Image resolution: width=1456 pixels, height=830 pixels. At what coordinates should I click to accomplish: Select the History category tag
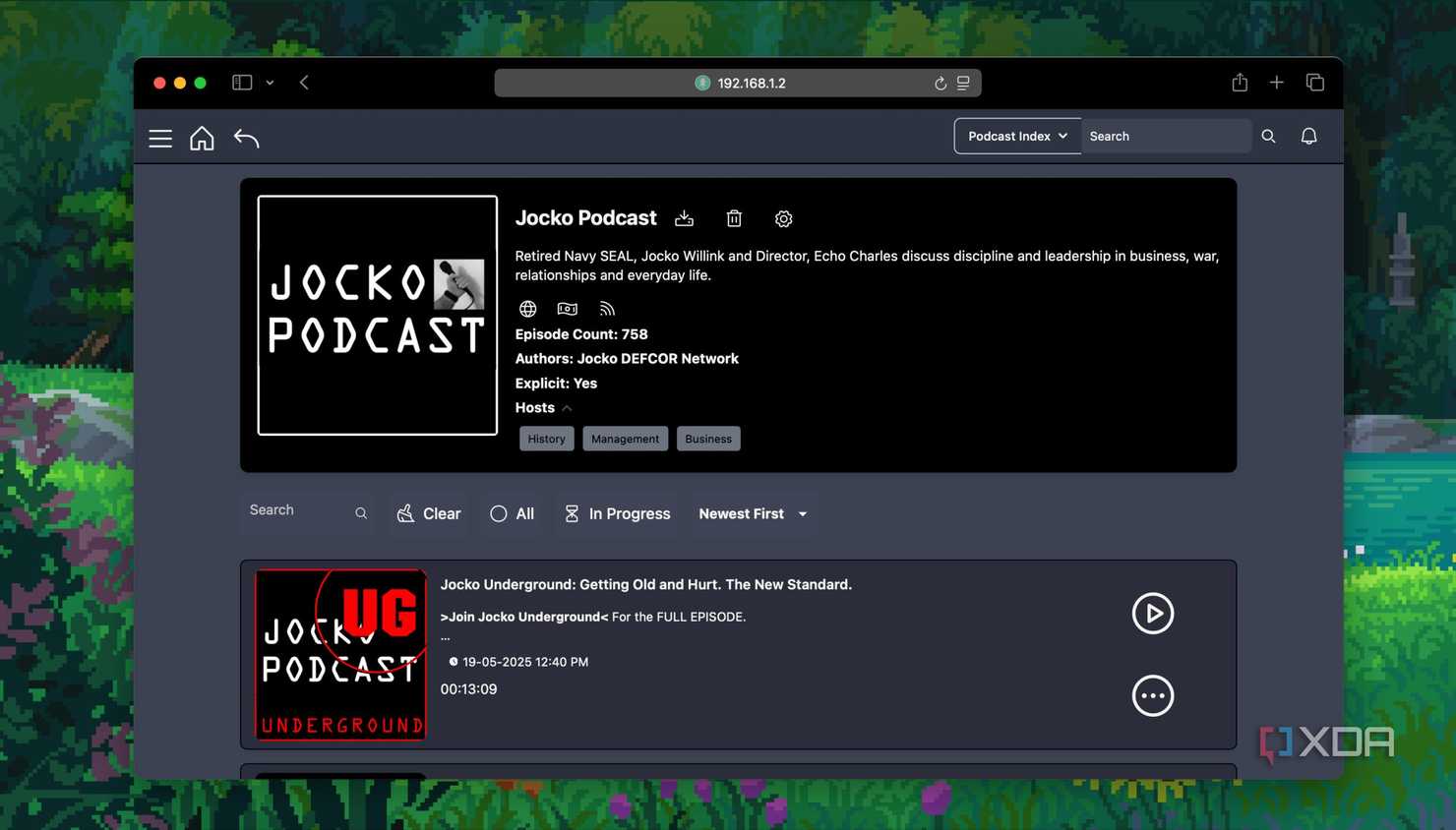[546, 439]
